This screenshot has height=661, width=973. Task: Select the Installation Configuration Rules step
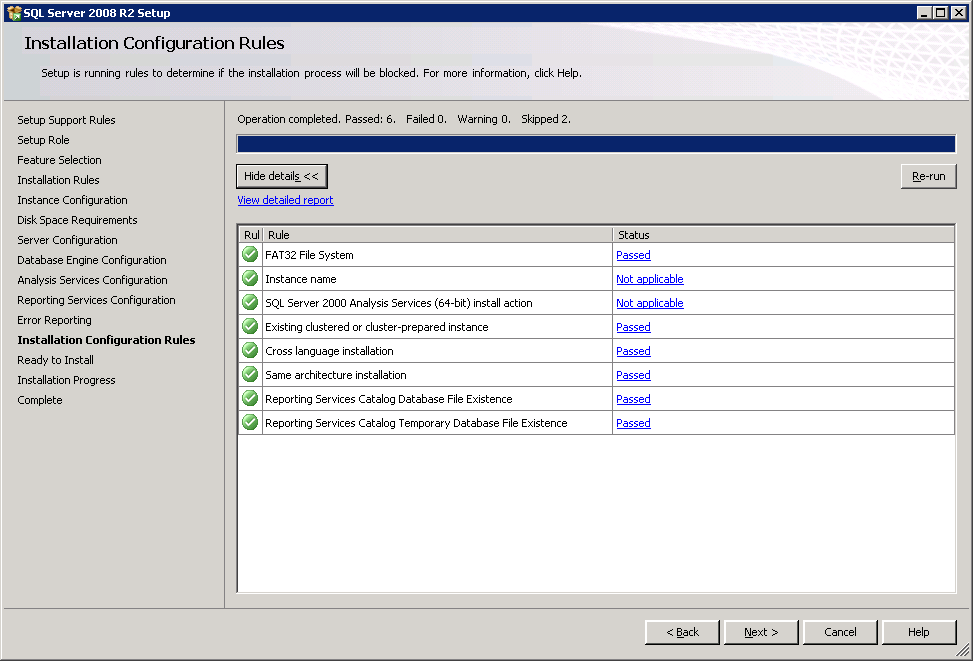point(106,340)
